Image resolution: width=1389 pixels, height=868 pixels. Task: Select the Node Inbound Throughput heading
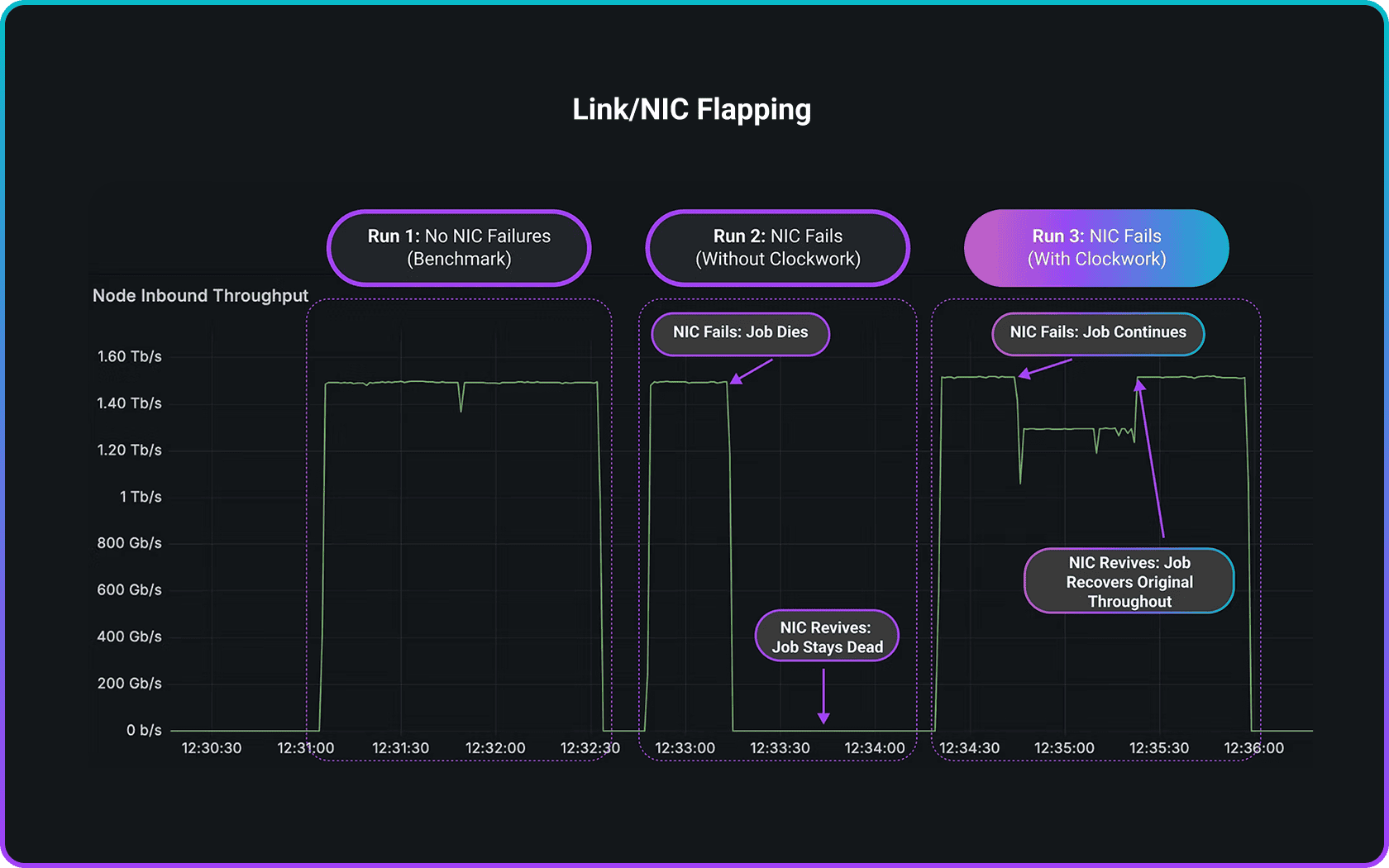(x=200, y=296)
